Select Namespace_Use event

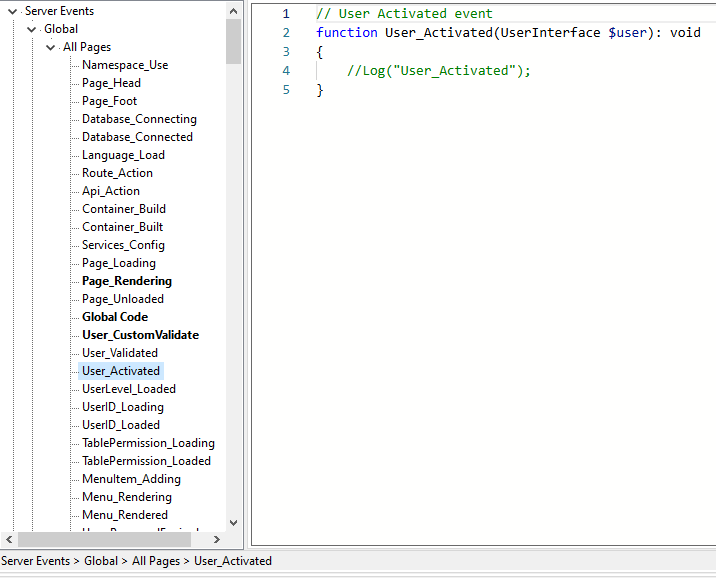point(125,65)
